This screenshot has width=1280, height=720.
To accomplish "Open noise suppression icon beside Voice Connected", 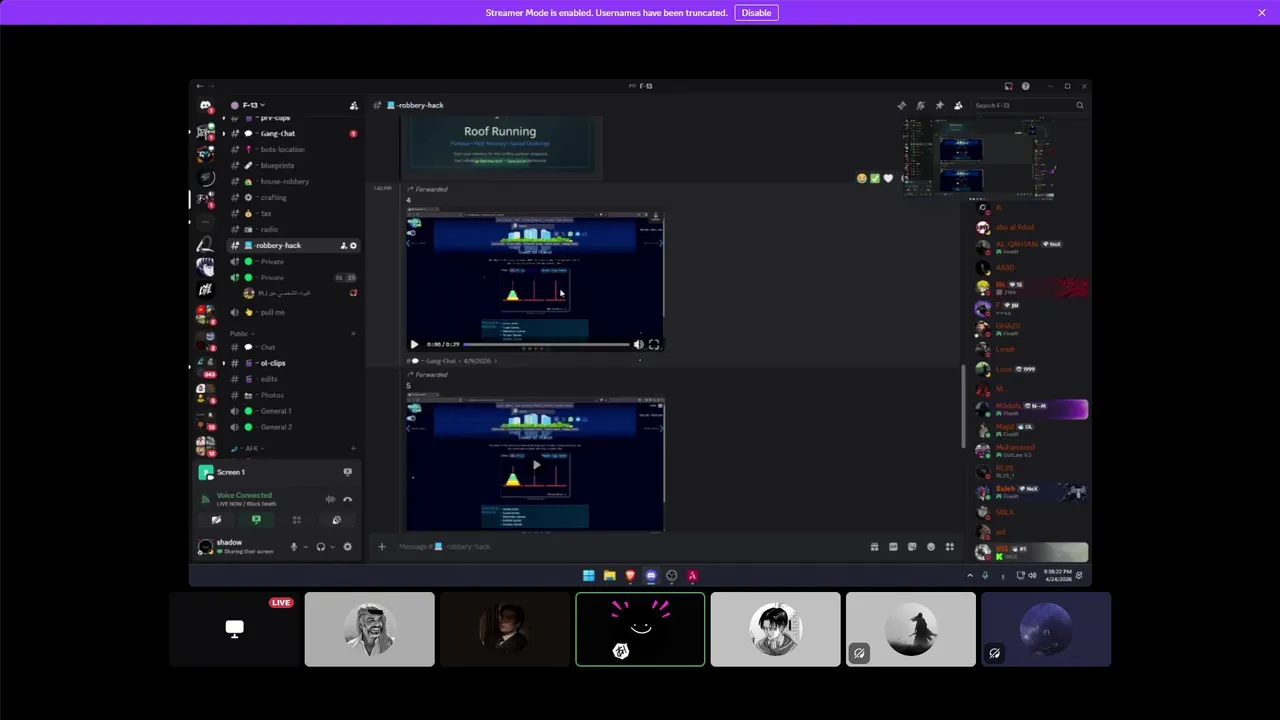I will point(330,499).
